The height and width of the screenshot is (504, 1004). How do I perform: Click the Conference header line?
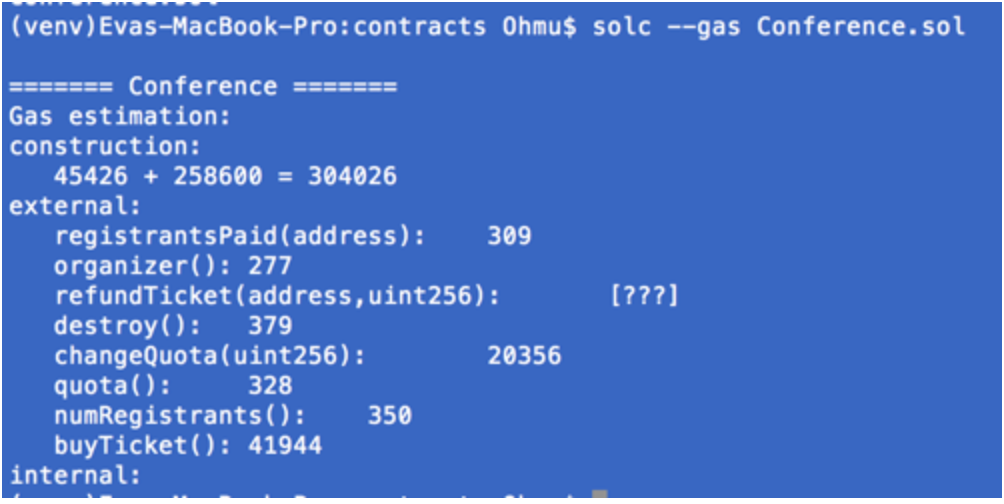pos(203,86)
